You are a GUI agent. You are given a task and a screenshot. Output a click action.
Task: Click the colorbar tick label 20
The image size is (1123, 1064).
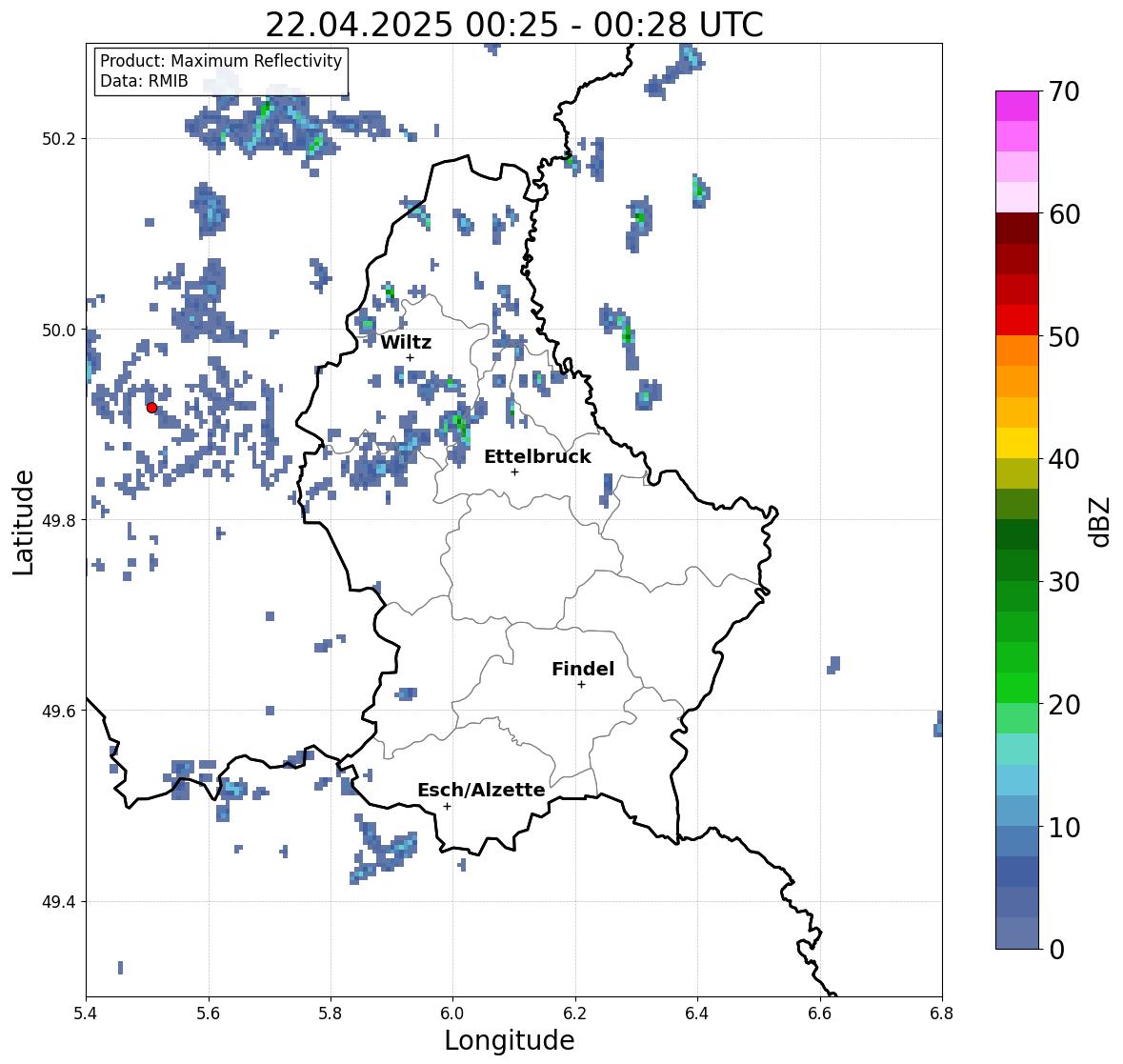point(1064,705)
